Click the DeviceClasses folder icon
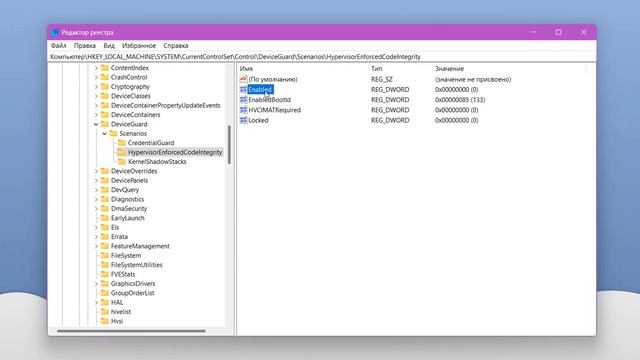This screenshot has height=360, width=640. (105, 96)
